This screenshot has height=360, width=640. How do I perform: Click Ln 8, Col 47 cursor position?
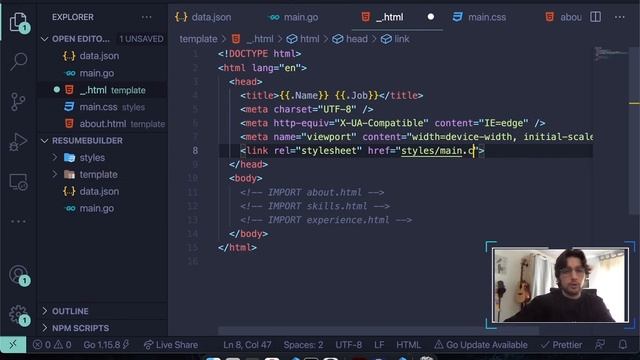click(247, 345)
